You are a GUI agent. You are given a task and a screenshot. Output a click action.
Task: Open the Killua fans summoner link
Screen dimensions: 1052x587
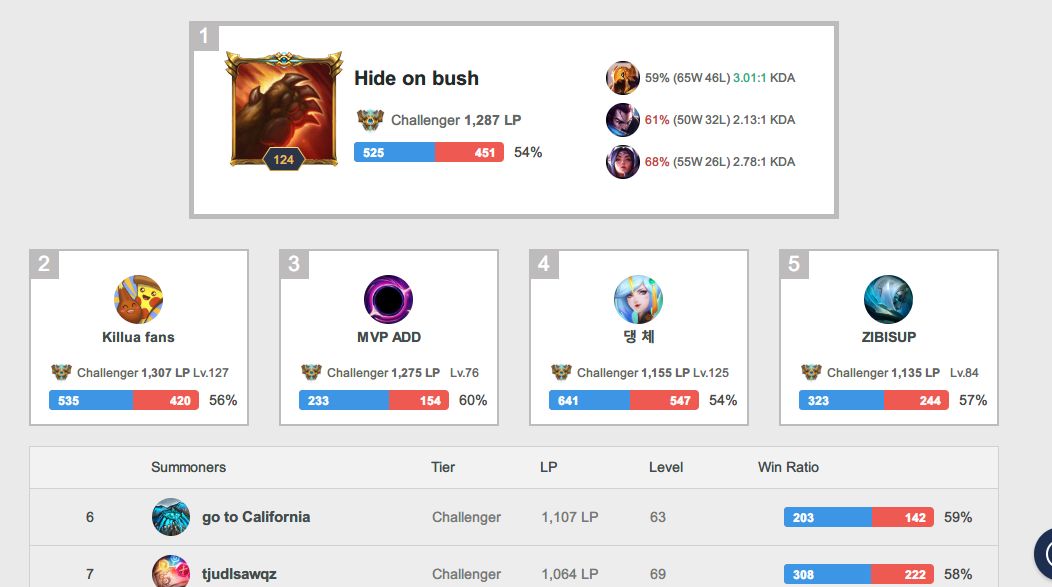click(x=138, y=337)
